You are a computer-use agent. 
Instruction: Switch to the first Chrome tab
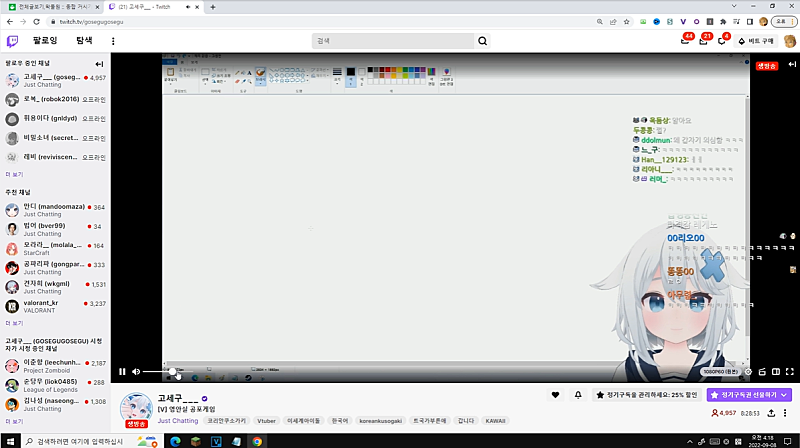coord(54,7)
